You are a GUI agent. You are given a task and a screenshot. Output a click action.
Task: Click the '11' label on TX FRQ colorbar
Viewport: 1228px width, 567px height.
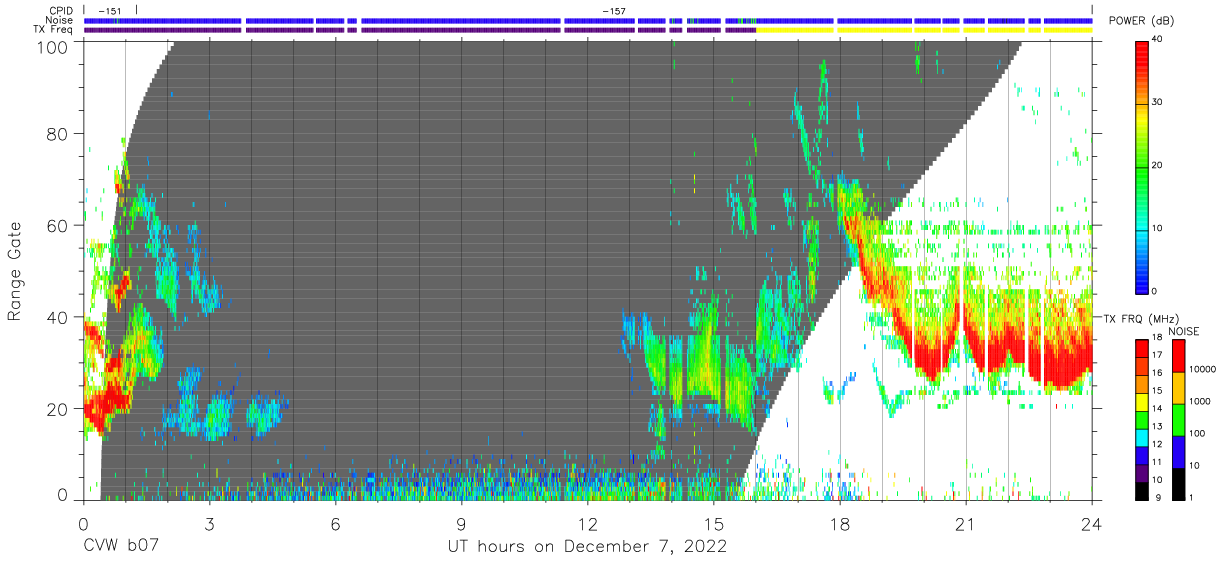[x=1157, y=462]
